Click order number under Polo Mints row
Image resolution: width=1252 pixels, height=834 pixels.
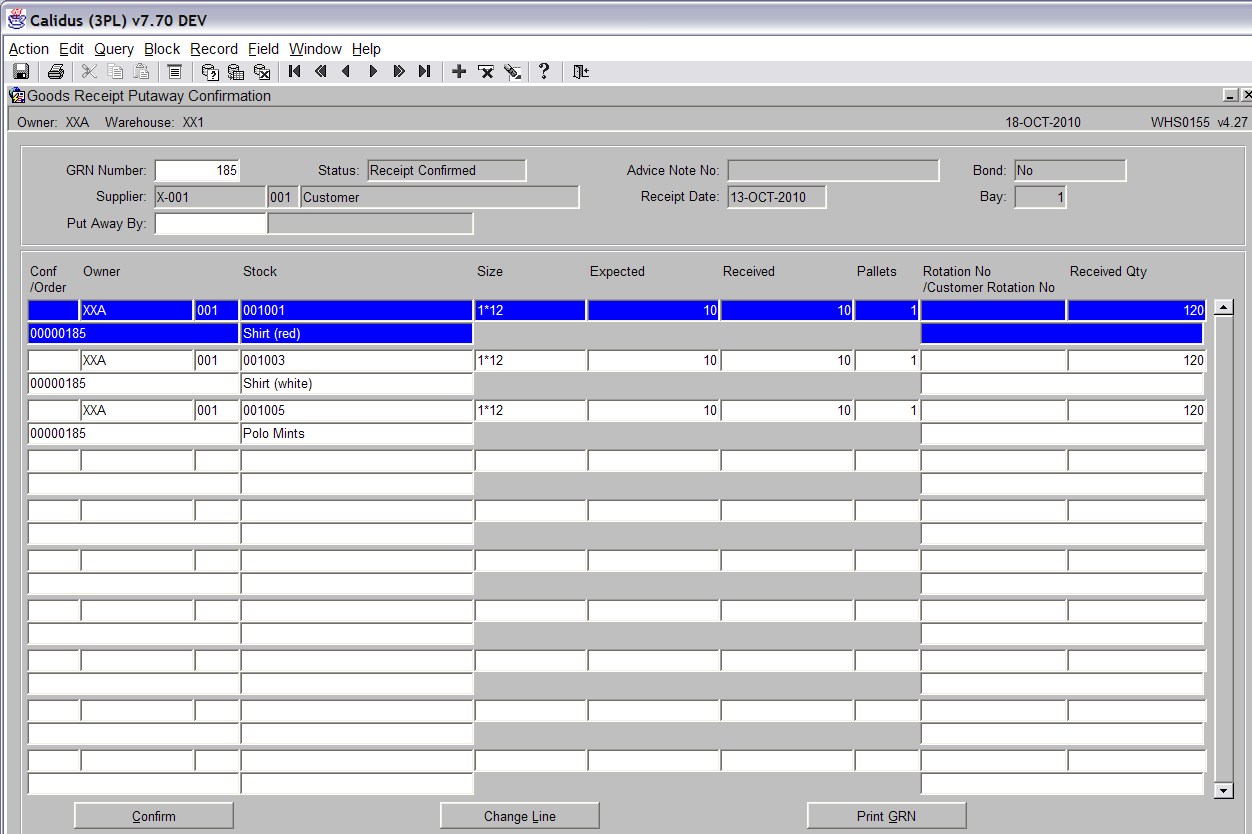tap(133, 434)
